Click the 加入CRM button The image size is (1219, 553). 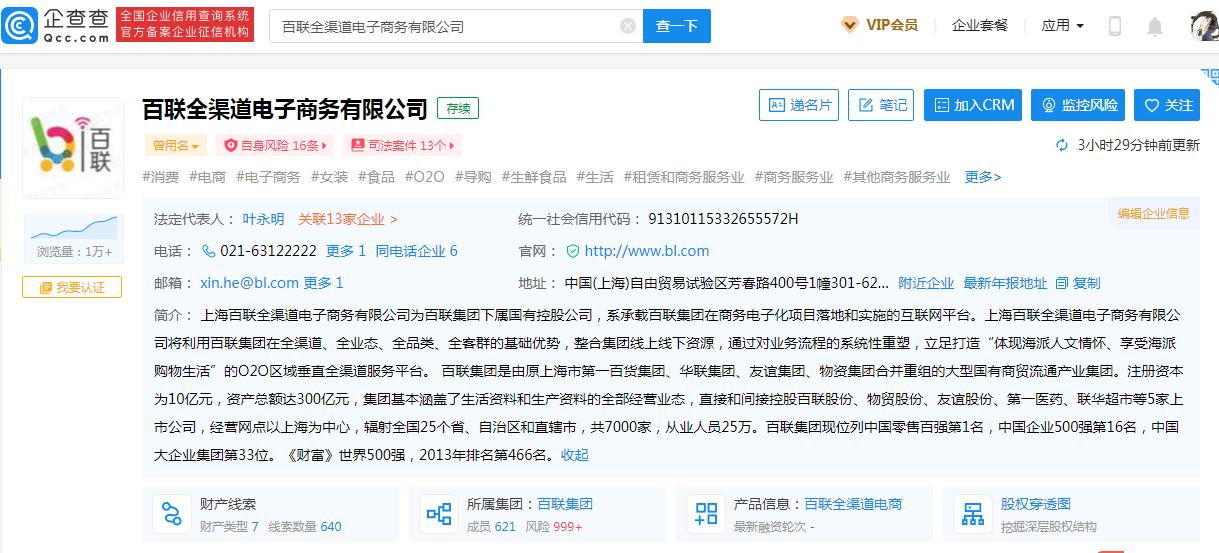pos(974,105)
